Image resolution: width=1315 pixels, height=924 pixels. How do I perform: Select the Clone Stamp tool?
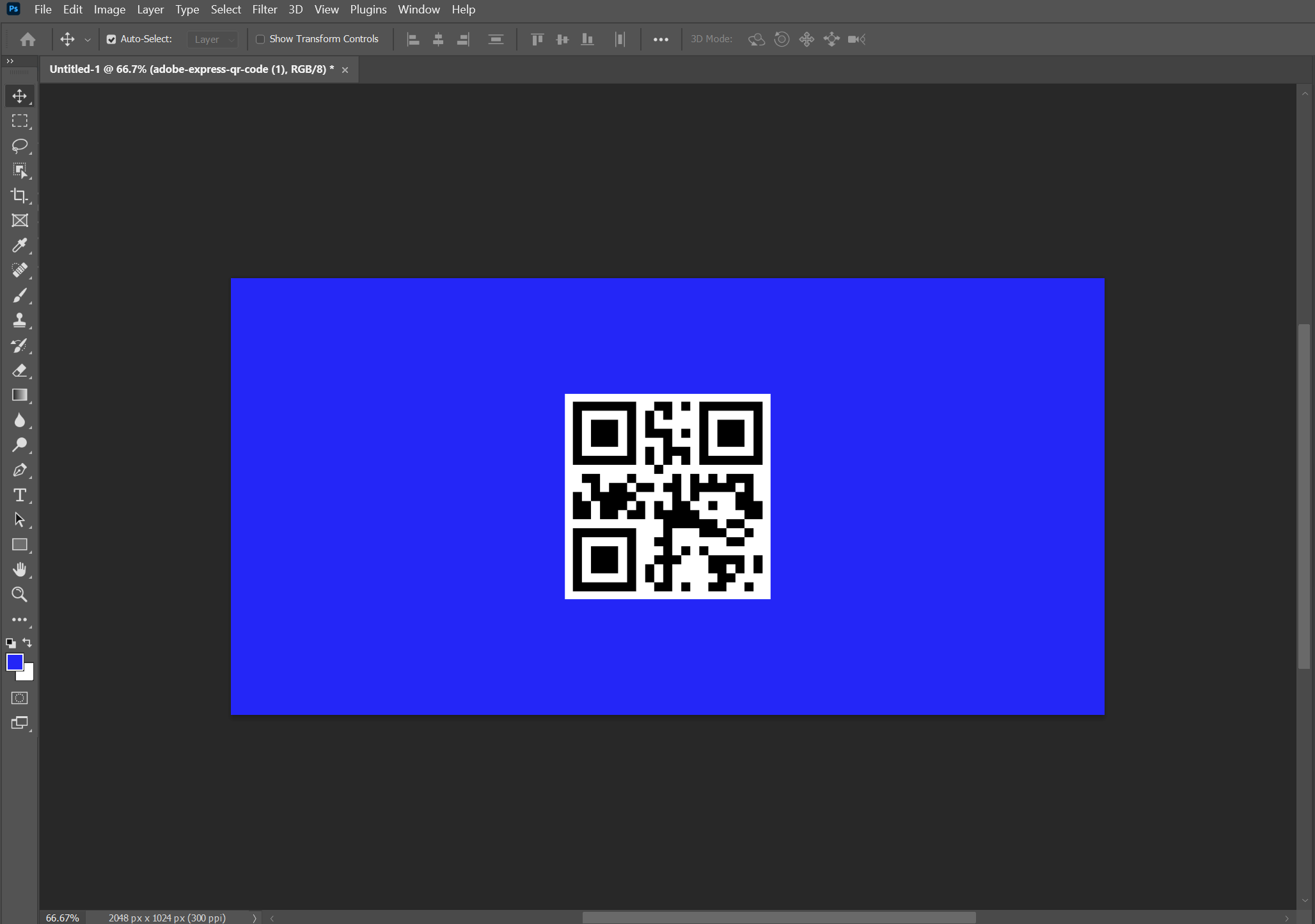click(20, 320)
